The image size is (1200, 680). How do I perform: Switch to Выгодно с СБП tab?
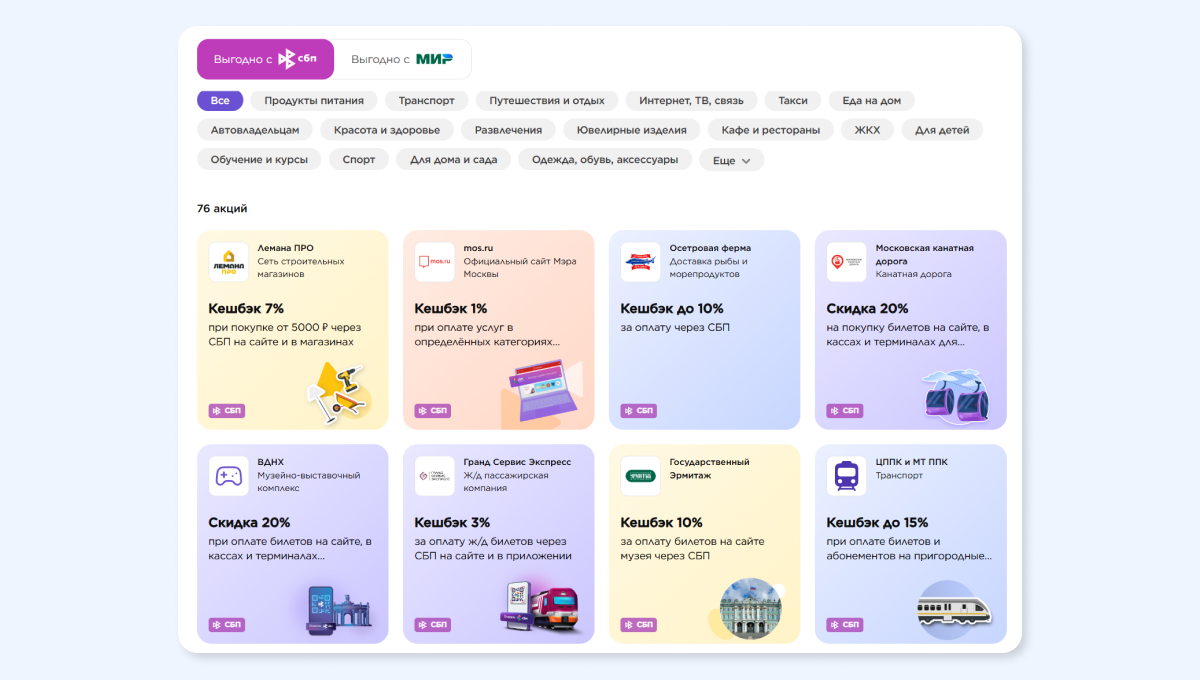point(265,59)
